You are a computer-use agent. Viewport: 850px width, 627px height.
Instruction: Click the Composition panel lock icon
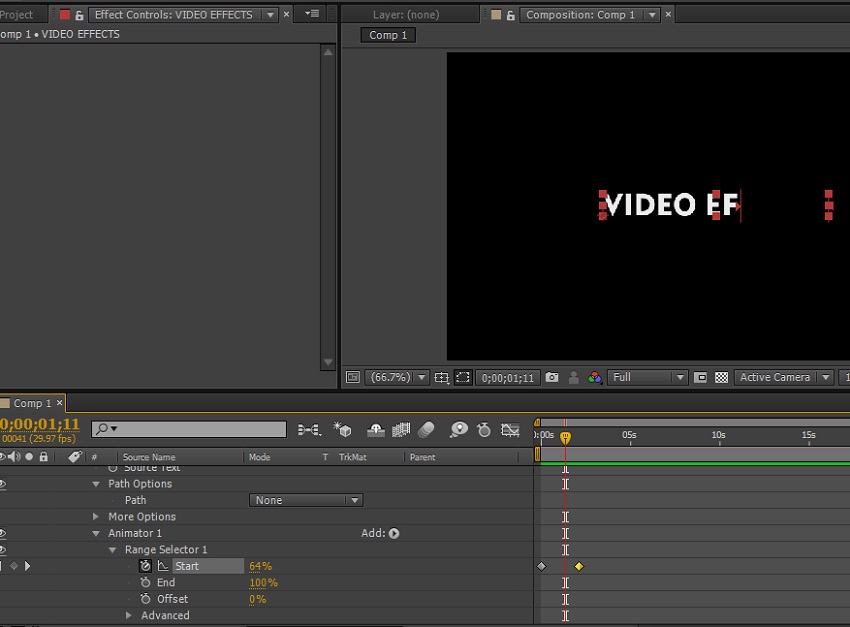pos(510,15)
